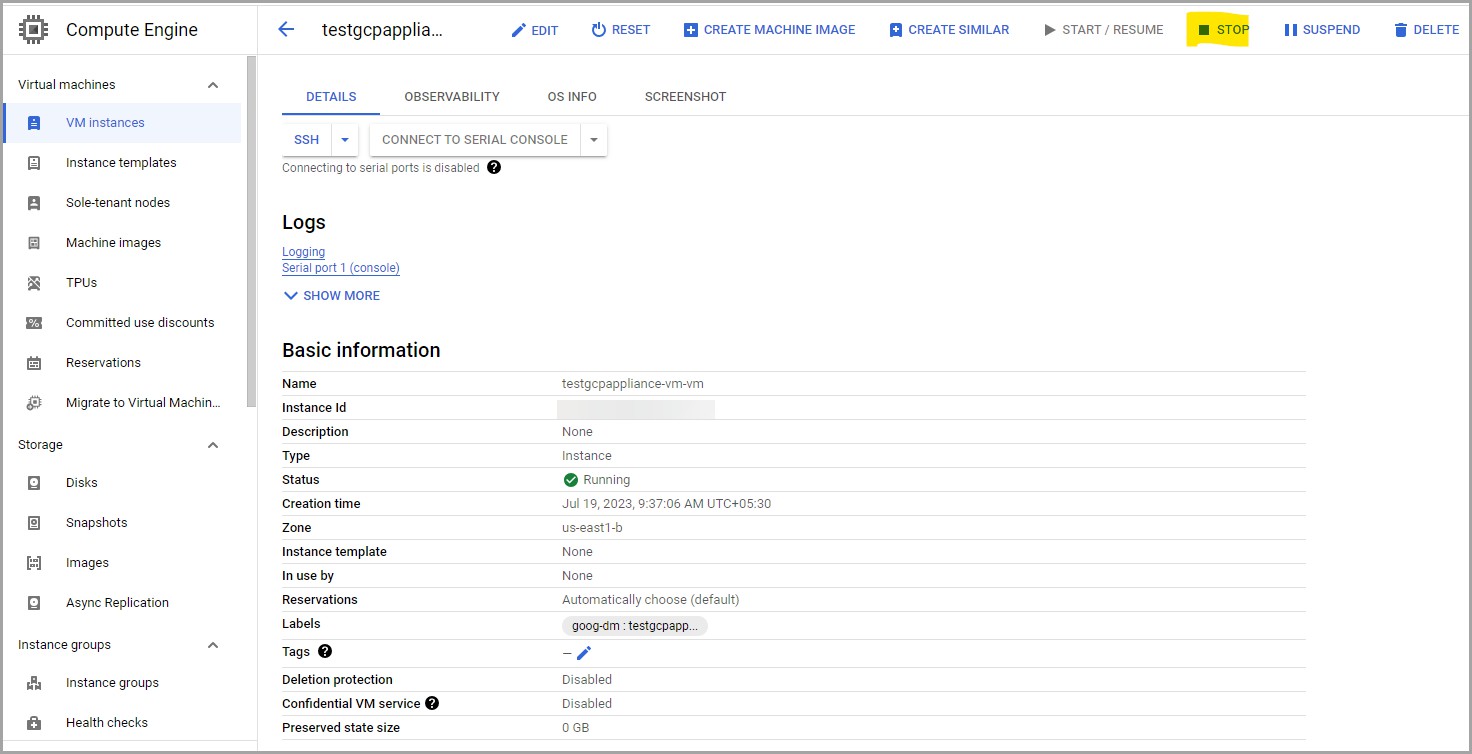Click the Stop square icon
This screenshot has height=754, width=1472.
point(1204,30)
